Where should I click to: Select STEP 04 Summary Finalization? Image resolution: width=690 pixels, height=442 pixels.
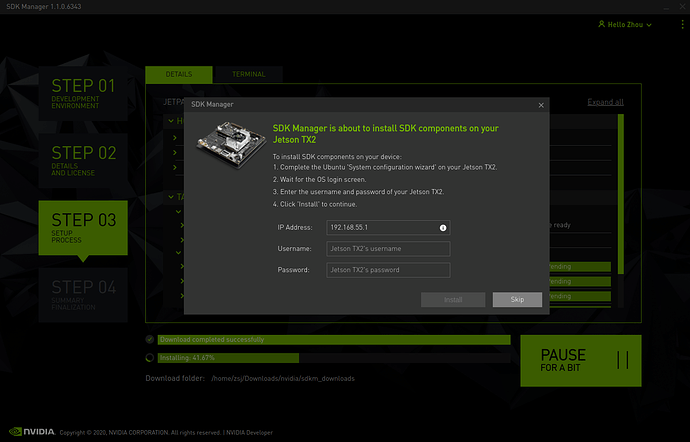click(83, 295)
